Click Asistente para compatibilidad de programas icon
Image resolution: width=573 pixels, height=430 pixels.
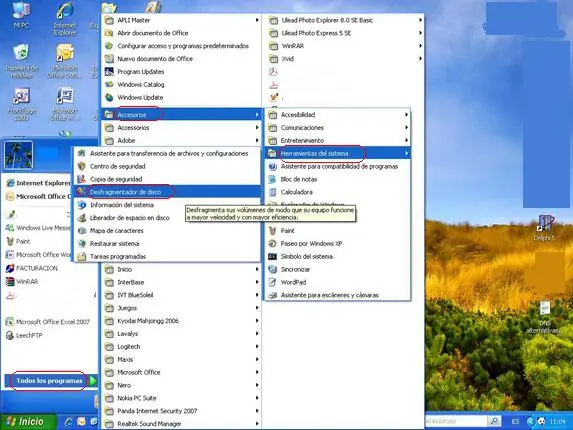click(x=273, y=167)
